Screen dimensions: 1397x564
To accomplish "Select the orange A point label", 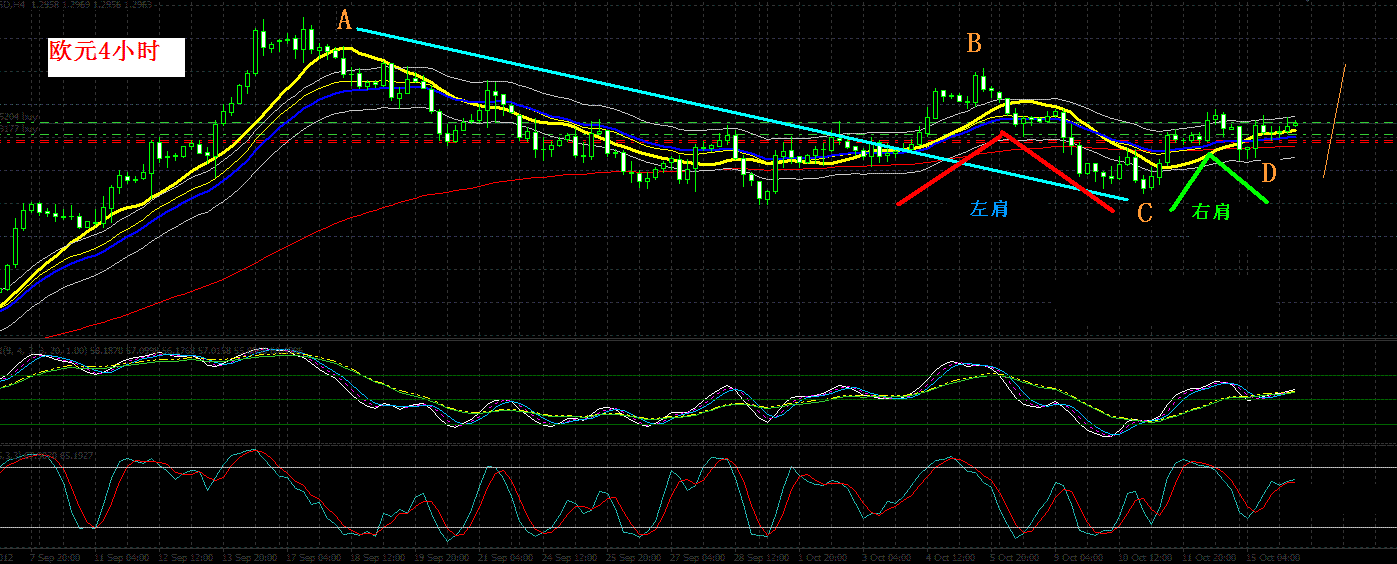I will [345, 21].
